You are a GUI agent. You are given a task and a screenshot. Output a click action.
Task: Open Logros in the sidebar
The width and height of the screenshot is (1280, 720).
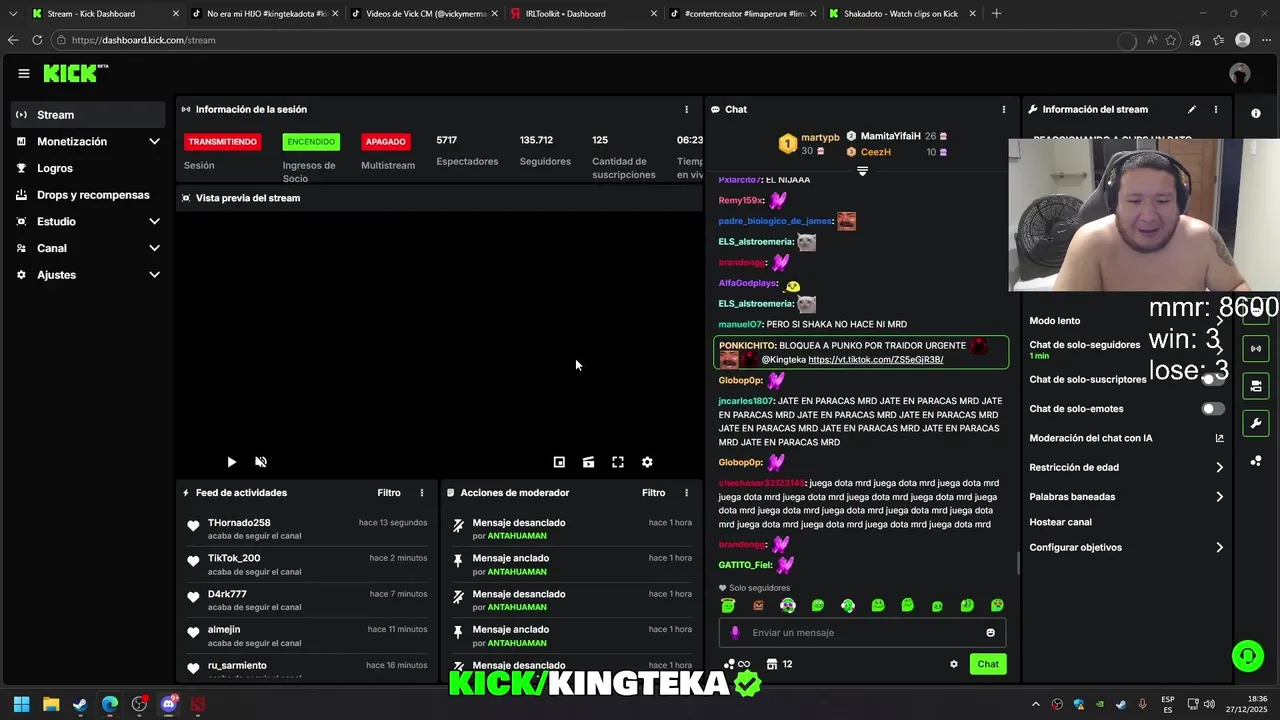tap(88, 169)
